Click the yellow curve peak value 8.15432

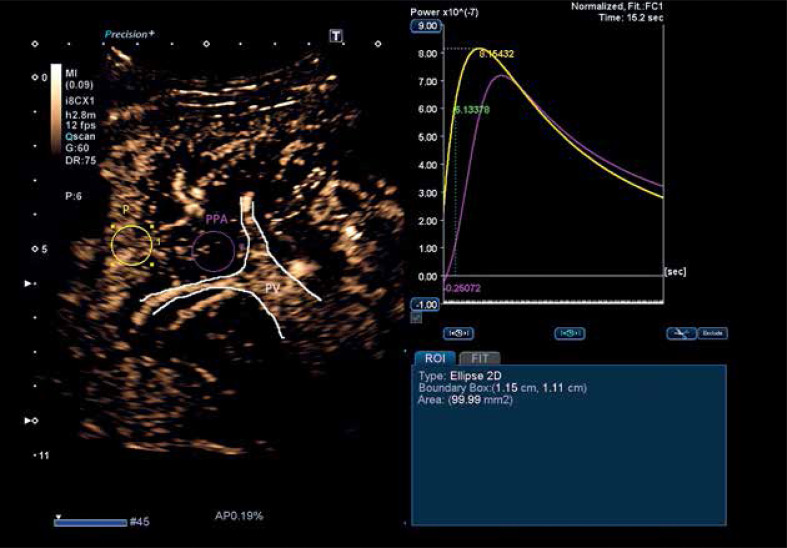point(496,54)
